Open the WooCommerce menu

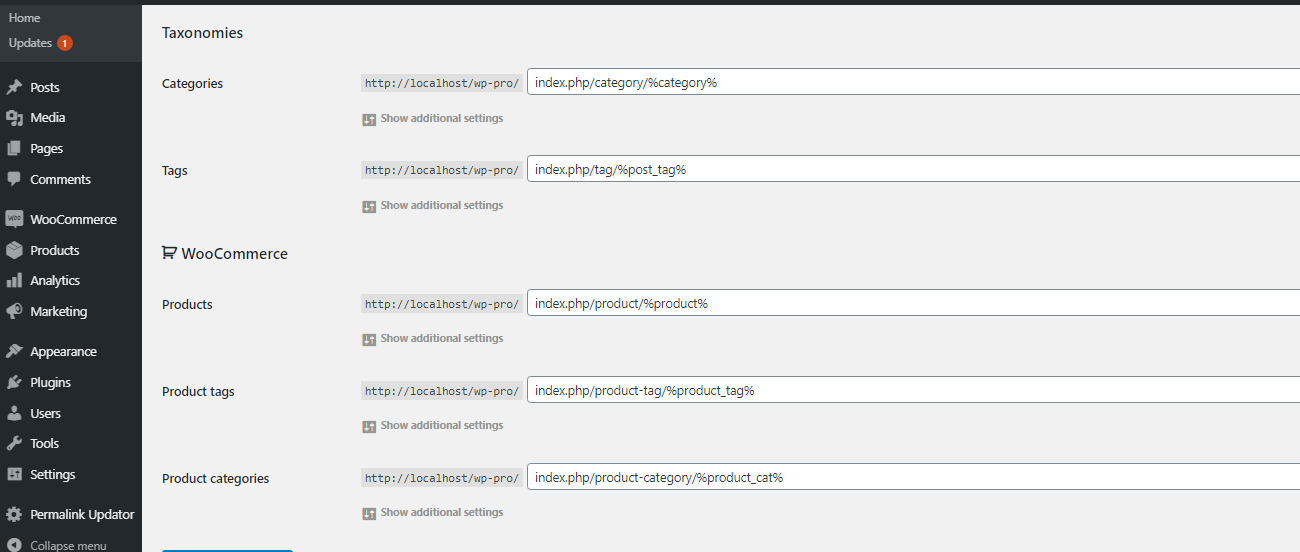[71, 220]
